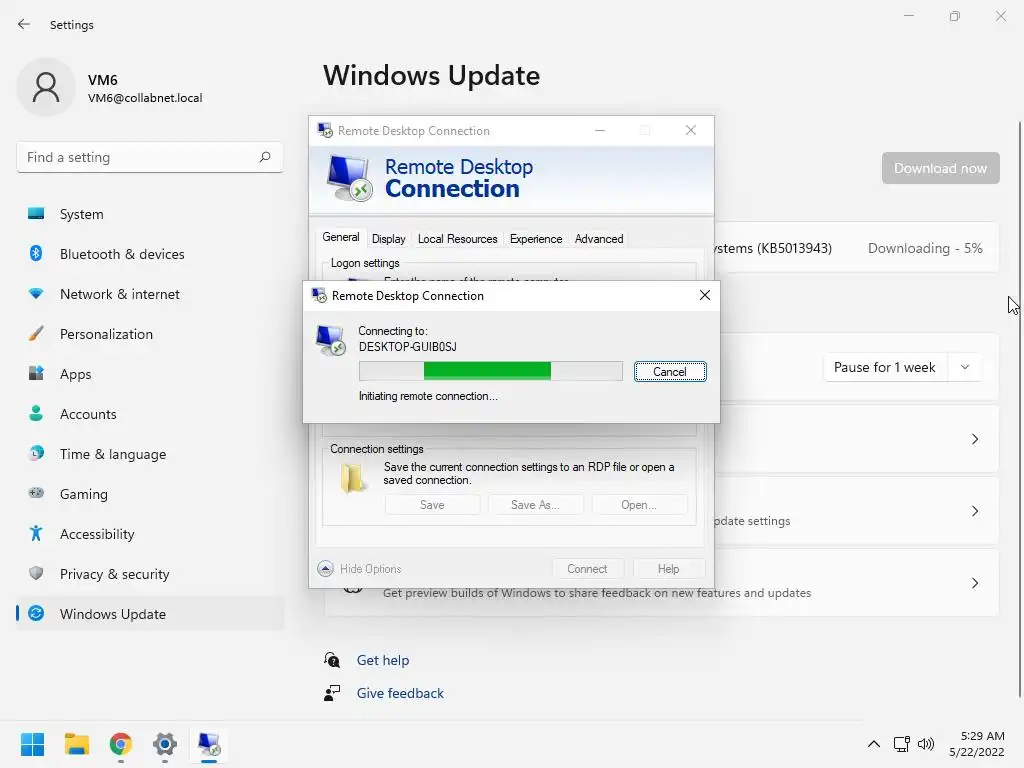
Task: Open Google Chrome from taskbar
Action: click(x=121, y=744)
